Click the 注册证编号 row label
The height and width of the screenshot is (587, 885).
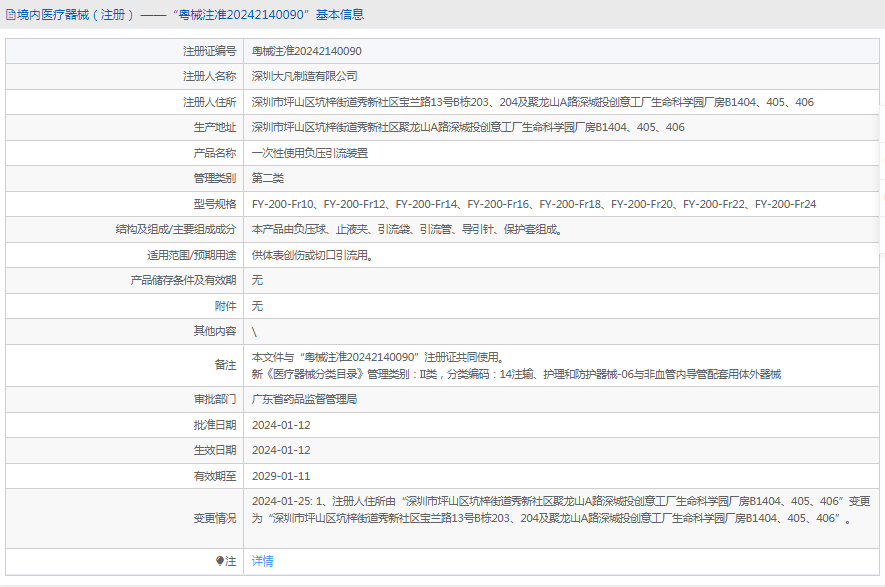209,51
